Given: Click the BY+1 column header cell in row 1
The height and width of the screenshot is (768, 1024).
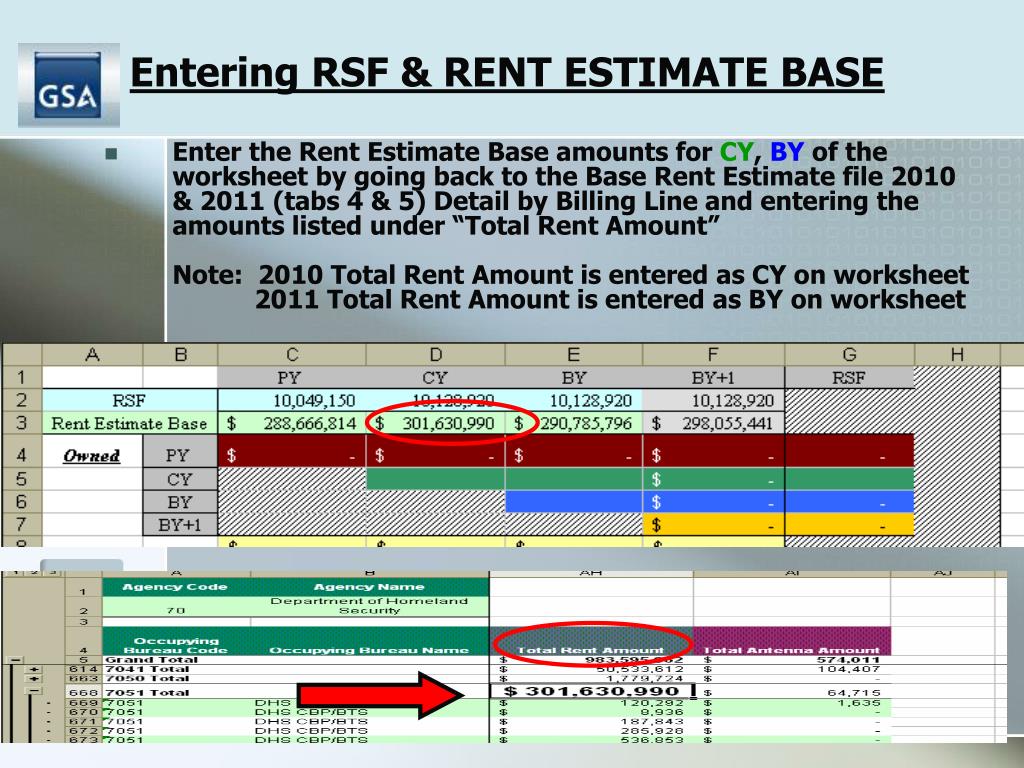Looking at the screenshot, I should click(x=714, y=377).
